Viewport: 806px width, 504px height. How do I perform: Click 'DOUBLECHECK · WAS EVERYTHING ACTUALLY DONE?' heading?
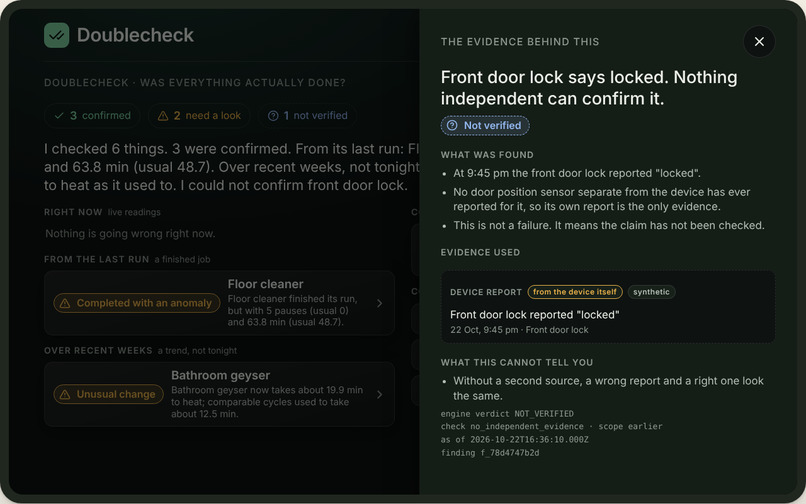195,83
